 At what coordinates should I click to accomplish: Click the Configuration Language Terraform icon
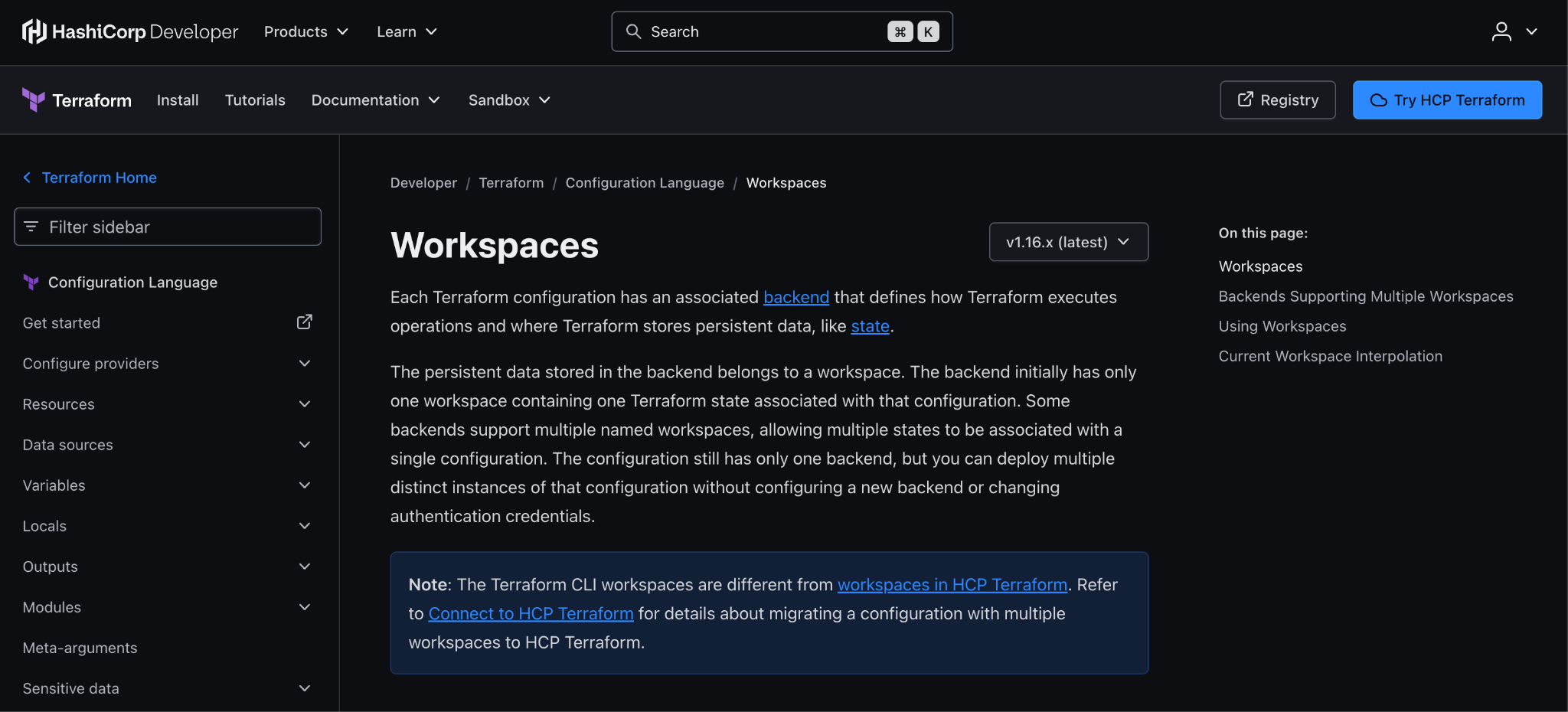click(31, 282)
